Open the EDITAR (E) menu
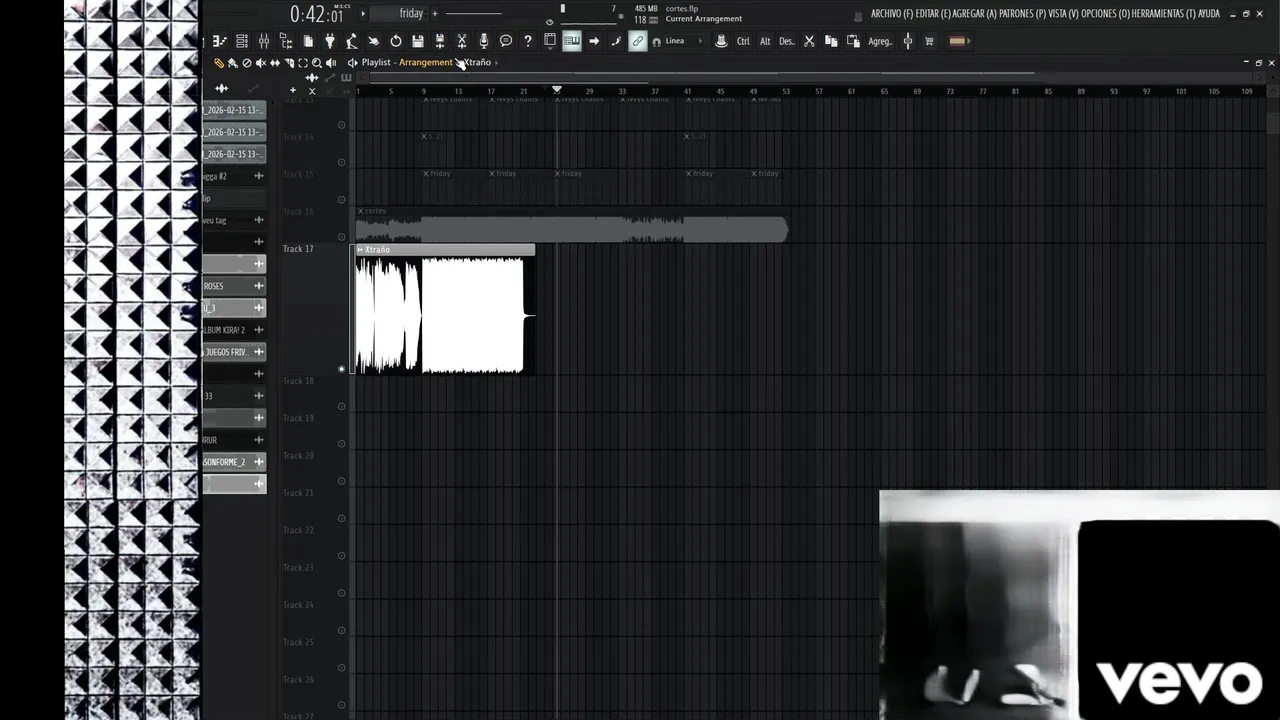The width and height of the screenshot is (1280, 720). [x=933, y=14]
